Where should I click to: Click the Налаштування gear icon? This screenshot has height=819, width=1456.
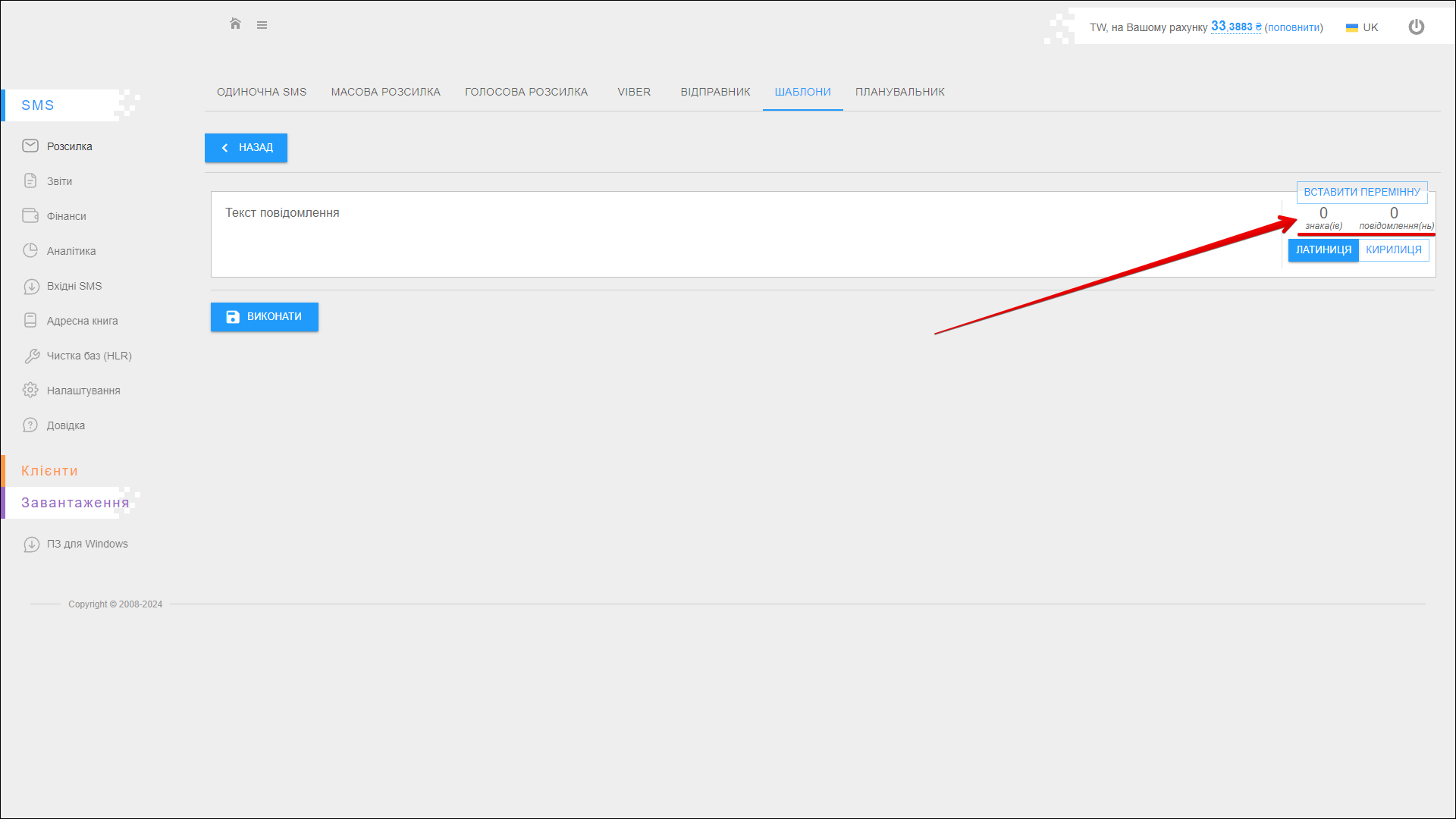pos(30,390)
